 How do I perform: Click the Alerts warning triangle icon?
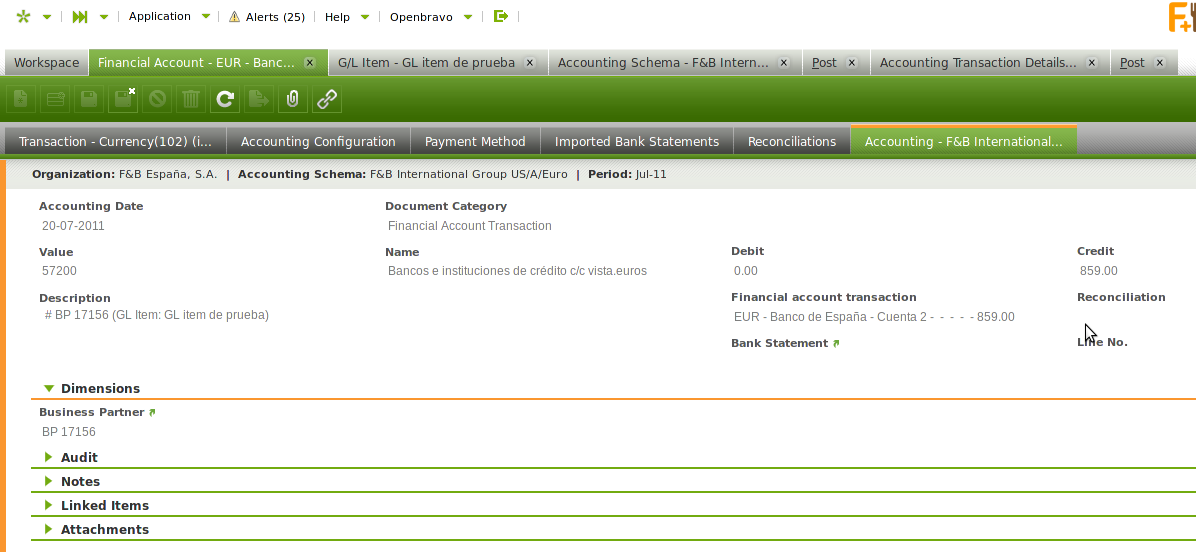(x=234, y=17)
